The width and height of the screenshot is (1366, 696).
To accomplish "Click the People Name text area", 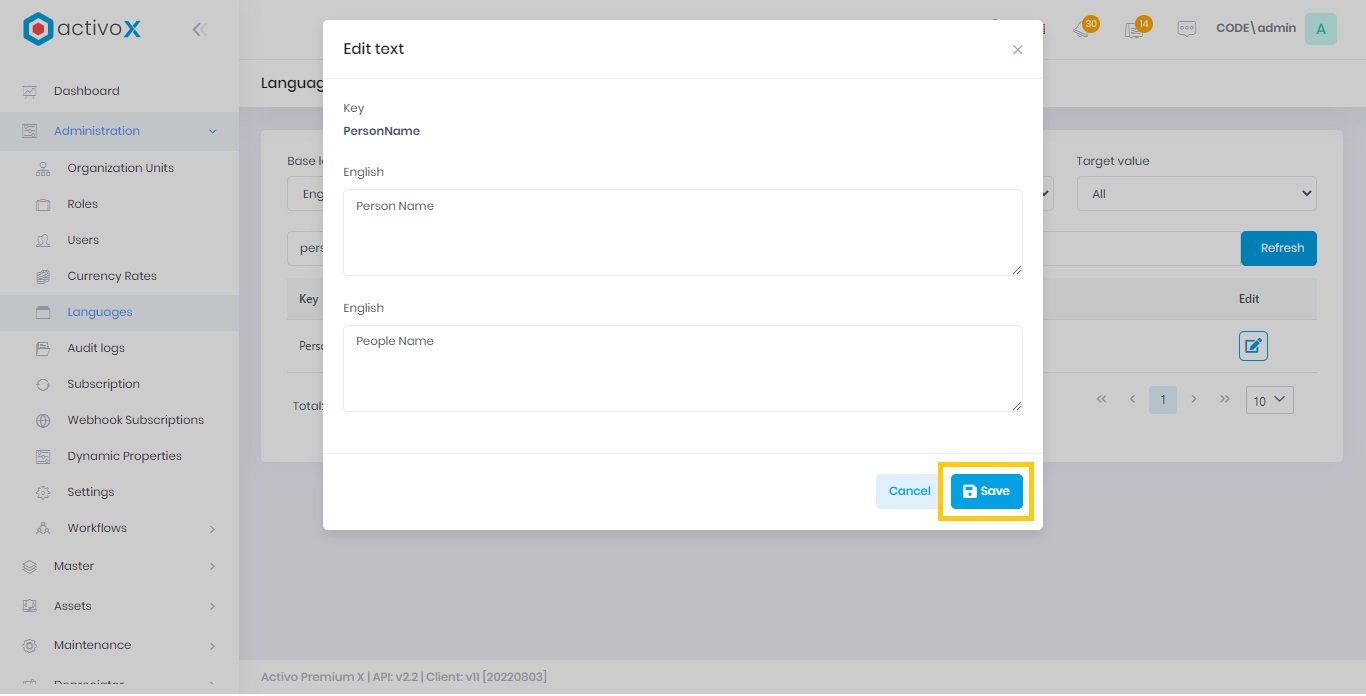I will (x=682, y=368).
